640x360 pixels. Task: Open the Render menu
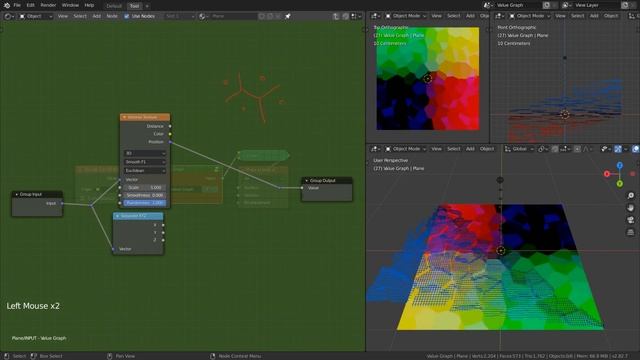[x=48, y=5]
